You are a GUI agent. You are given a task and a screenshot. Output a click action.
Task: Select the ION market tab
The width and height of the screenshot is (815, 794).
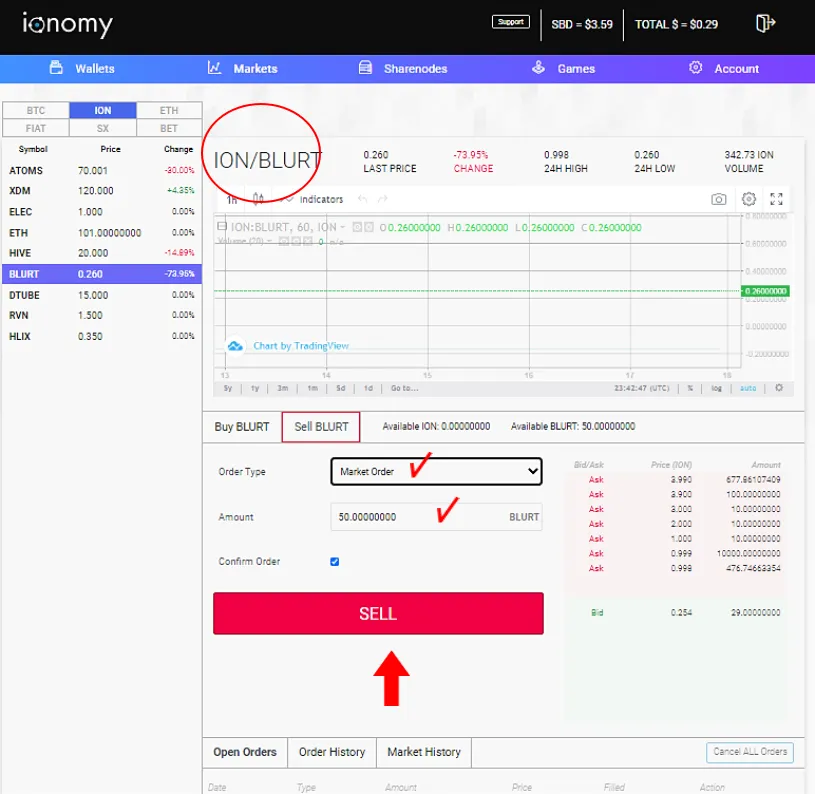tap(103, 110)
